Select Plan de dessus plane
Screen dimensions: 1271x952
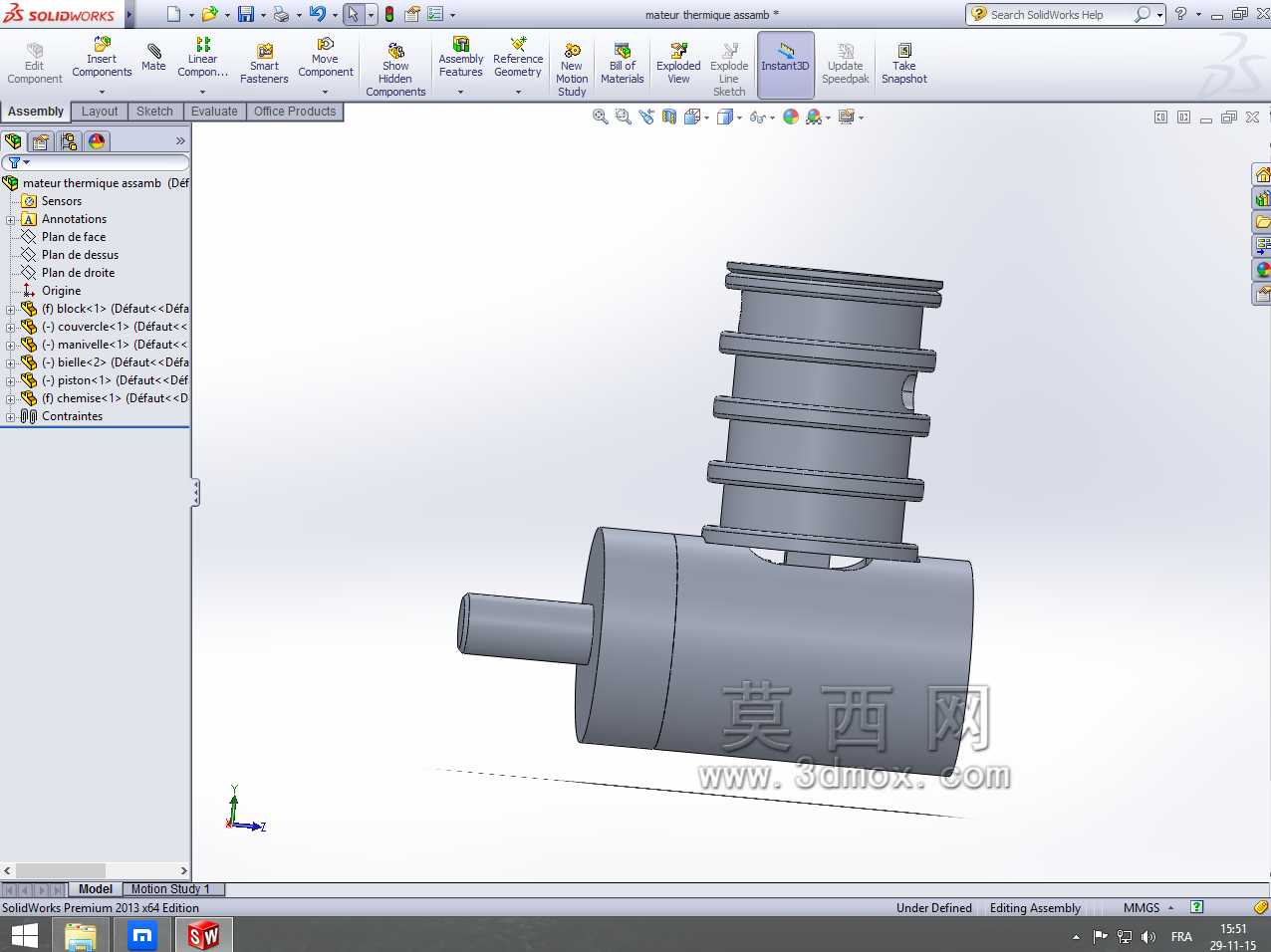click(x=80, y=255)
